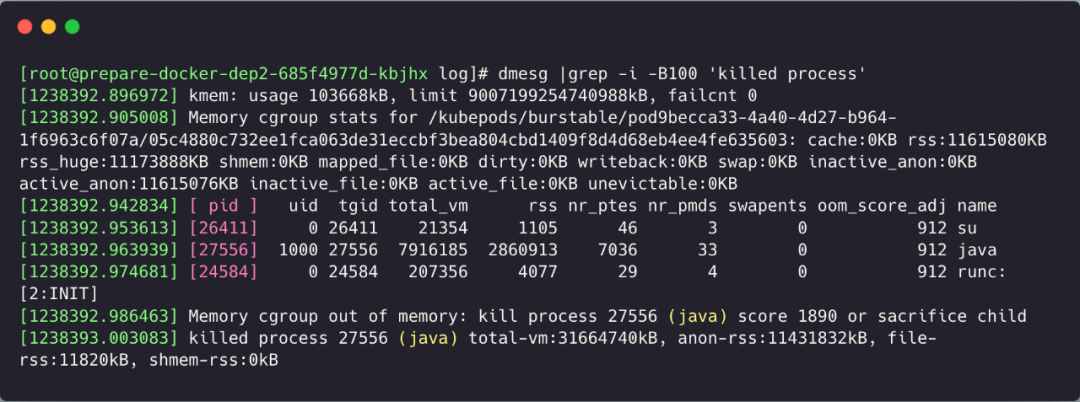Click the pink pid column header
Image resolution: width=1080 pixels, height=402 pixels.
(223, 206)
